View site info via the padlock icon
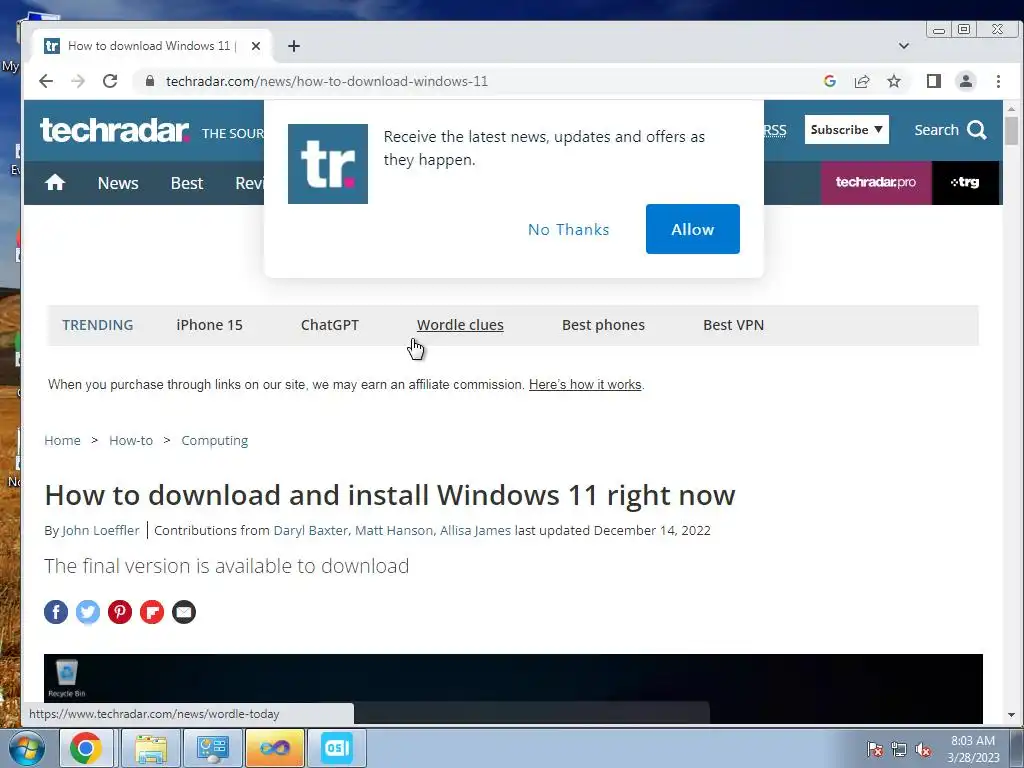1024x768 pixels. coord(150,81)
